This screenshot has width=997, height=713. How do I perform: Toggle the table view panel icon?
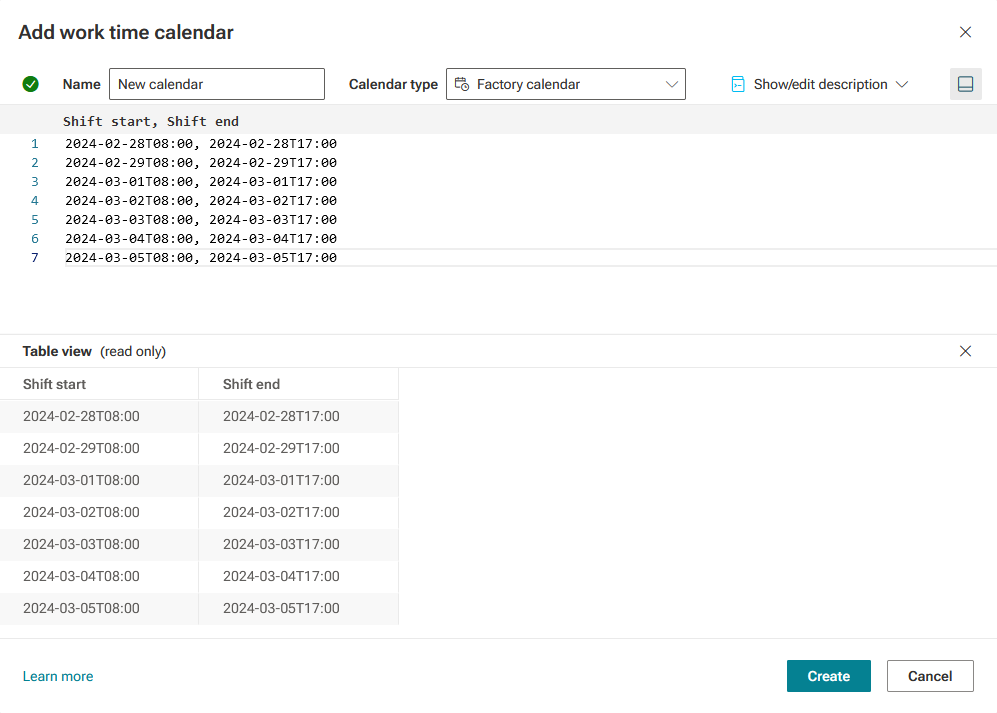(965, 84)
